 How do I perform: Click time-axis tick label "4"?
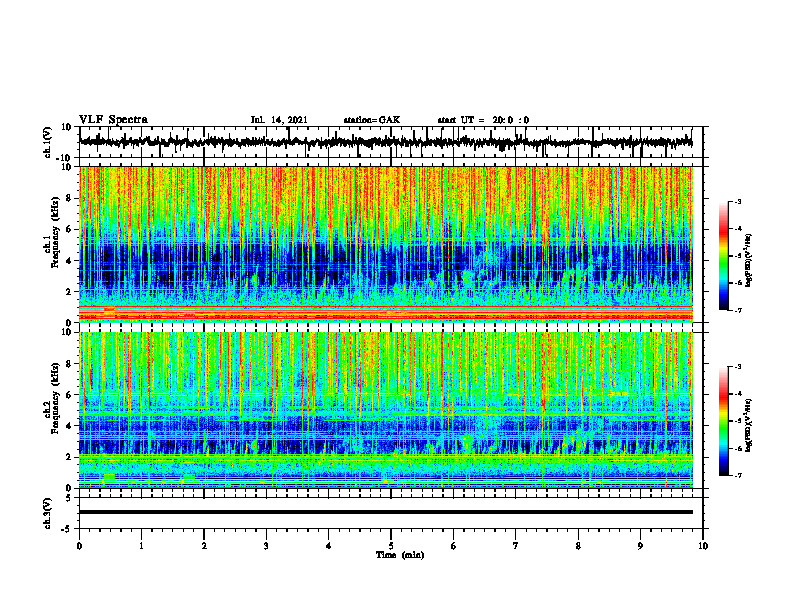(329, 546)
